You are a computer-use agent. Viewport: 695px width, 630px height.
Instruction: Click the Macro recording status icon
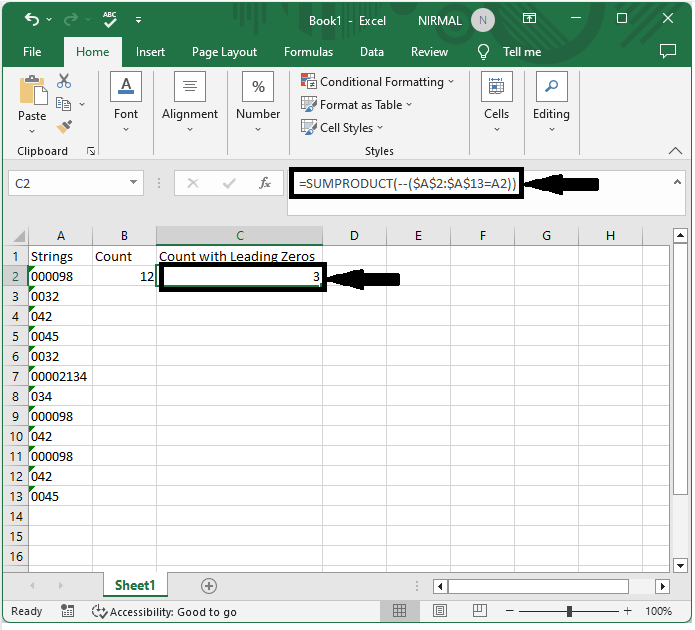[67, 611]
